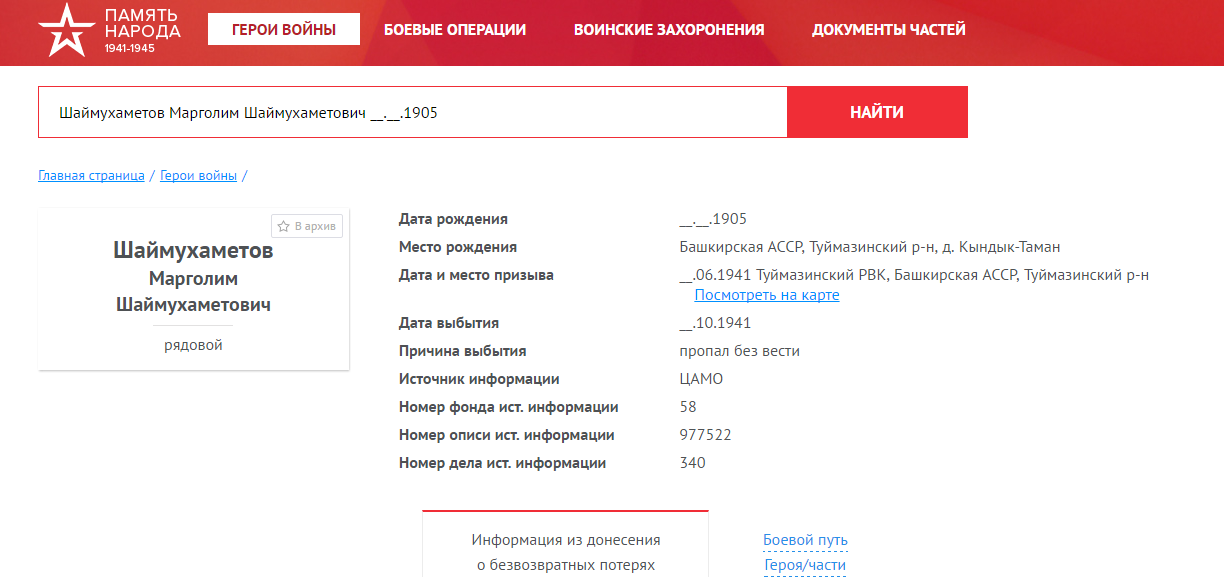
Task: Open the Боевой путь link
Action: click(x=805, y=540)
